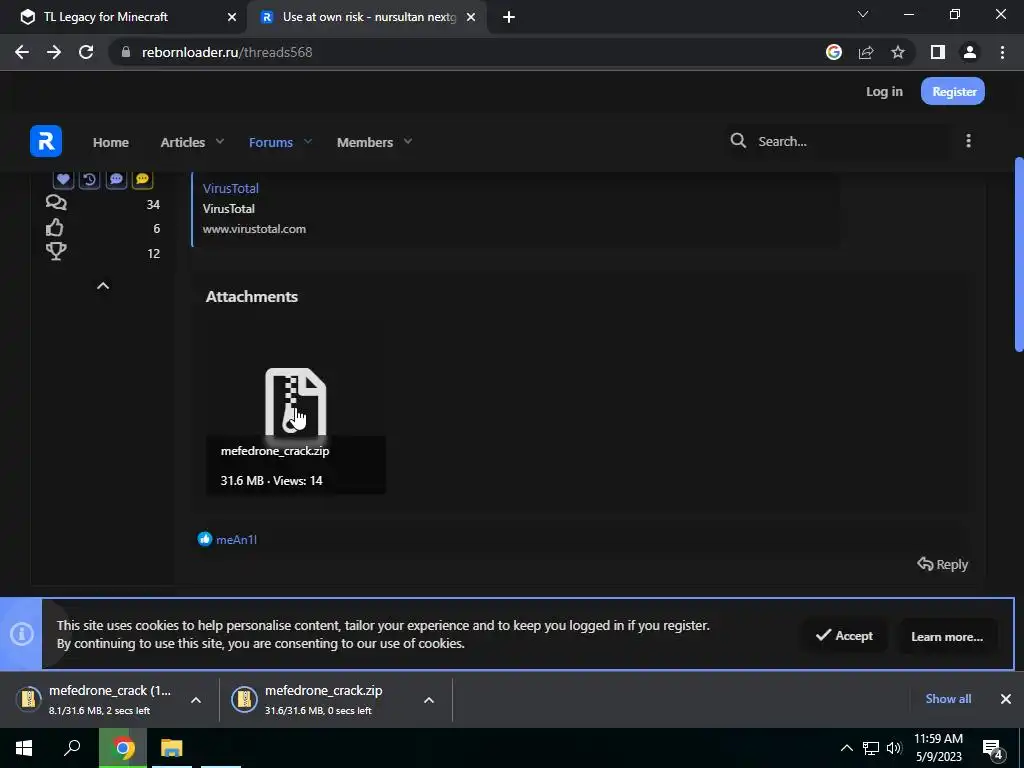
Task: Click the Log in link
Action: tap(884, 91)
